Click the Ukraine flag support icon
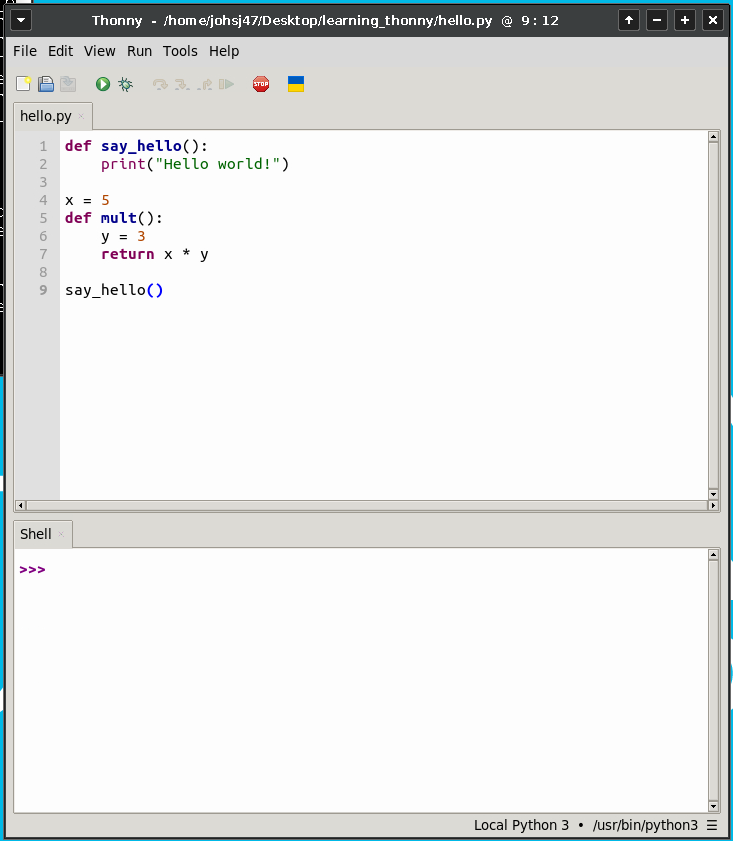Viewport: 733px width, 841px height. [x=296, y=84]
